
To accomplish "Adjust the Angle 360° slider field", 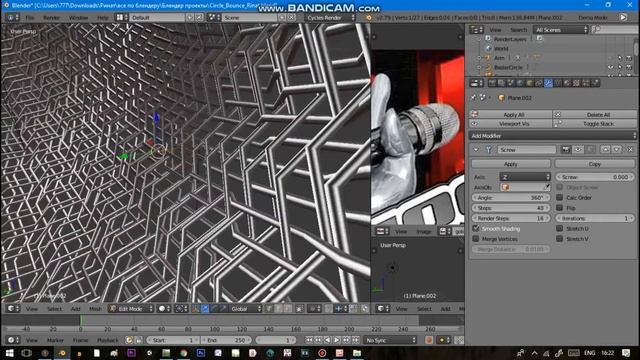I will point(511,198).
